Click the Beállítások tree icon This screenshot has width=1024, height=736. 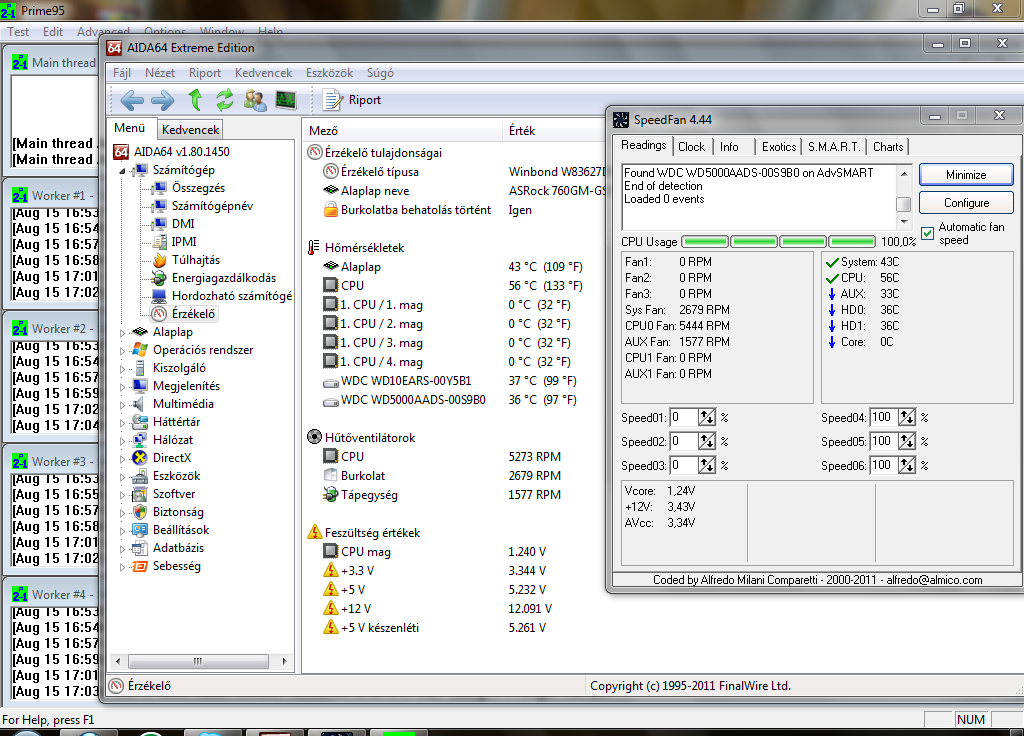click(140, 530)
